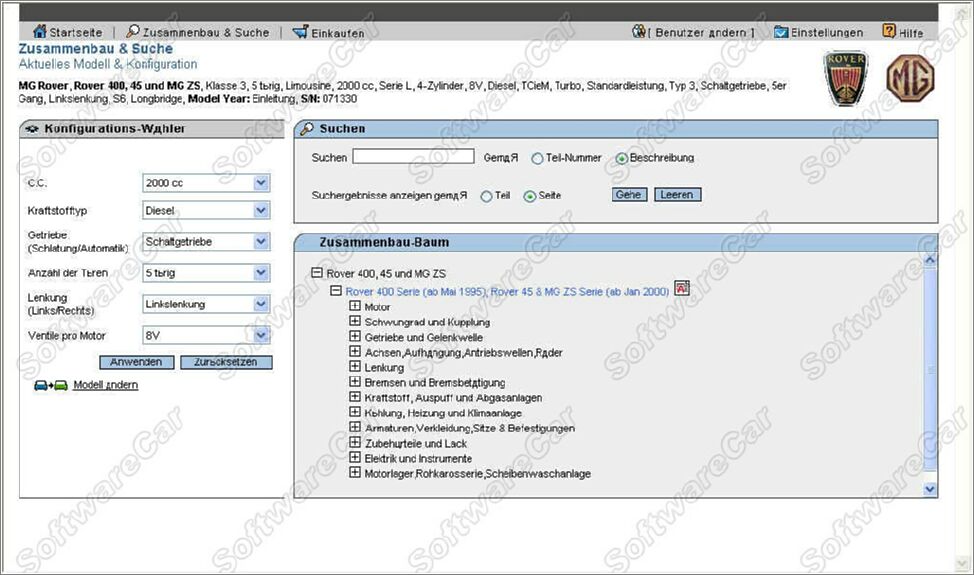Choose the Teil results radio option
The height and width of the screenshot is (575, 974).
pyautogui.click(x=487, y=196)
